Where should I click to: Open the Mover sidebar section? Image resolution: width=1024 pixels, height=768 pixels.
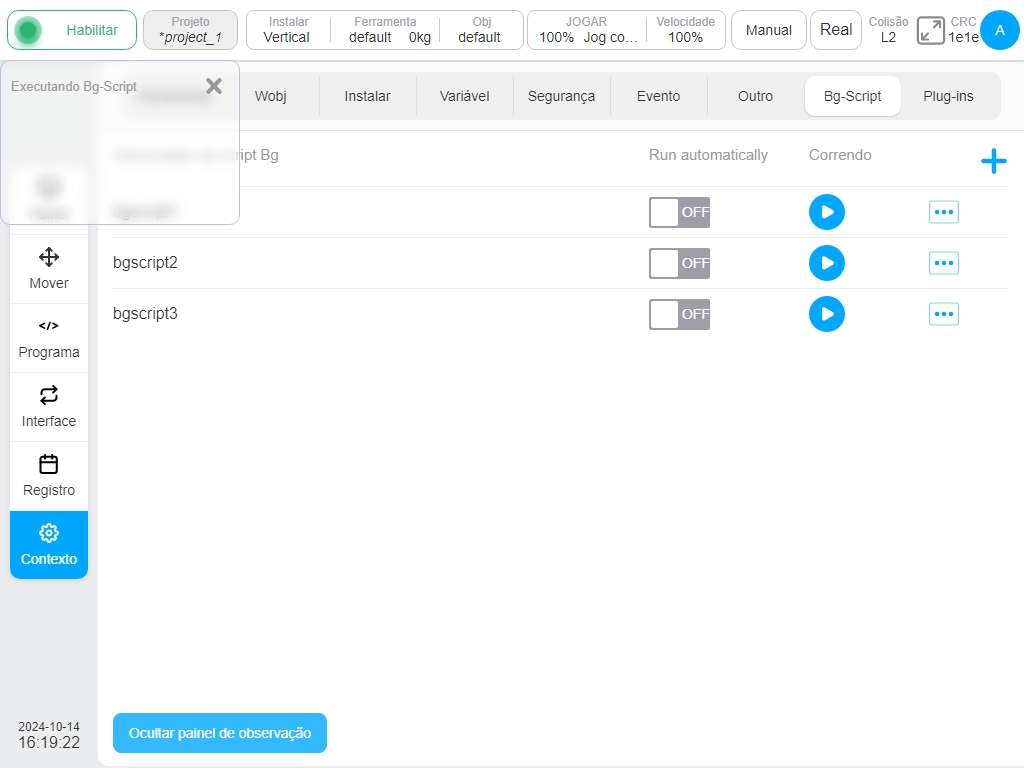(x=49, y=269)
